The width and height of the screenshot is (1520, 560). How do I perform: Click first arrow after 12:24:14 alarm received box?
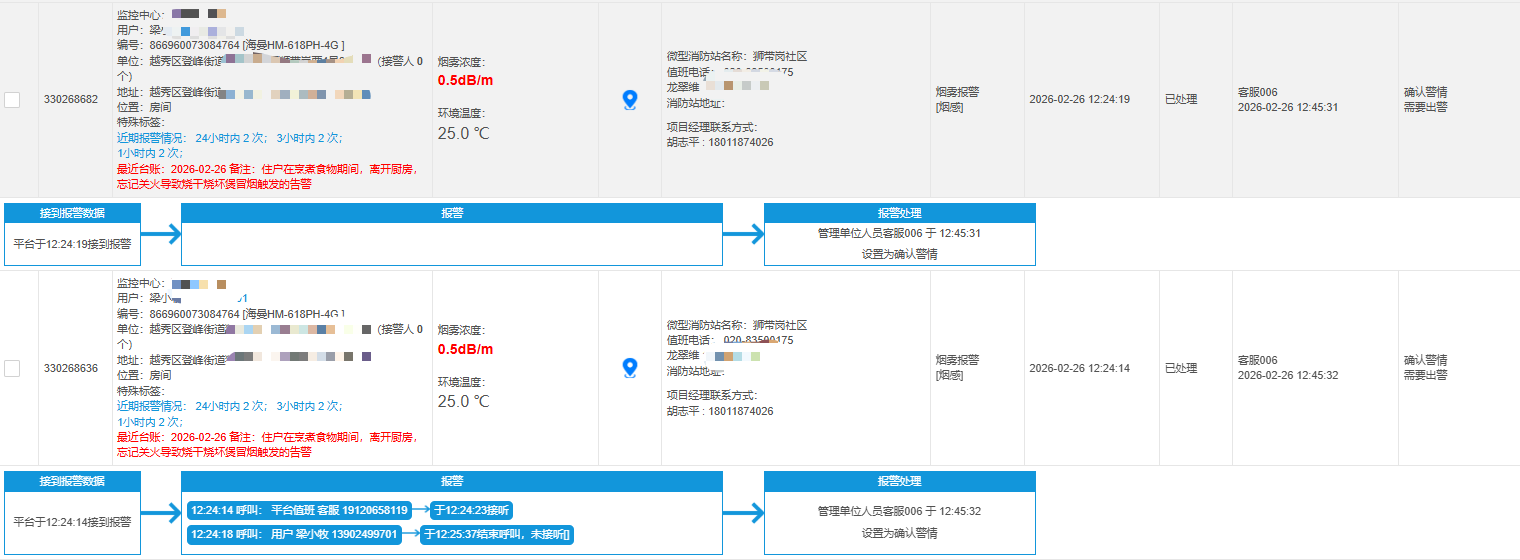[x=160, y=515]
